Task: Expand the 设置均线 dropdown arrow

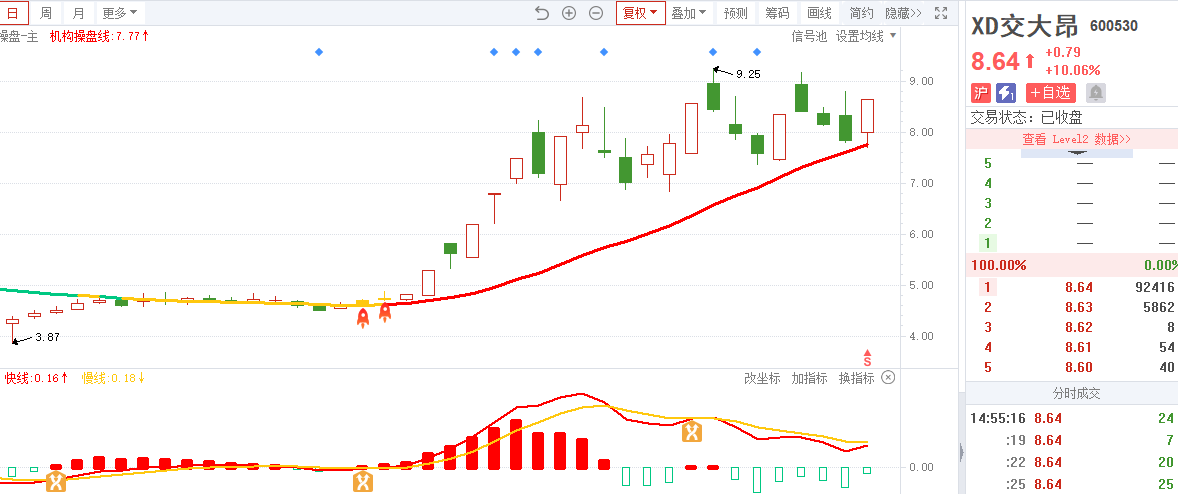Action: [893, 36]
